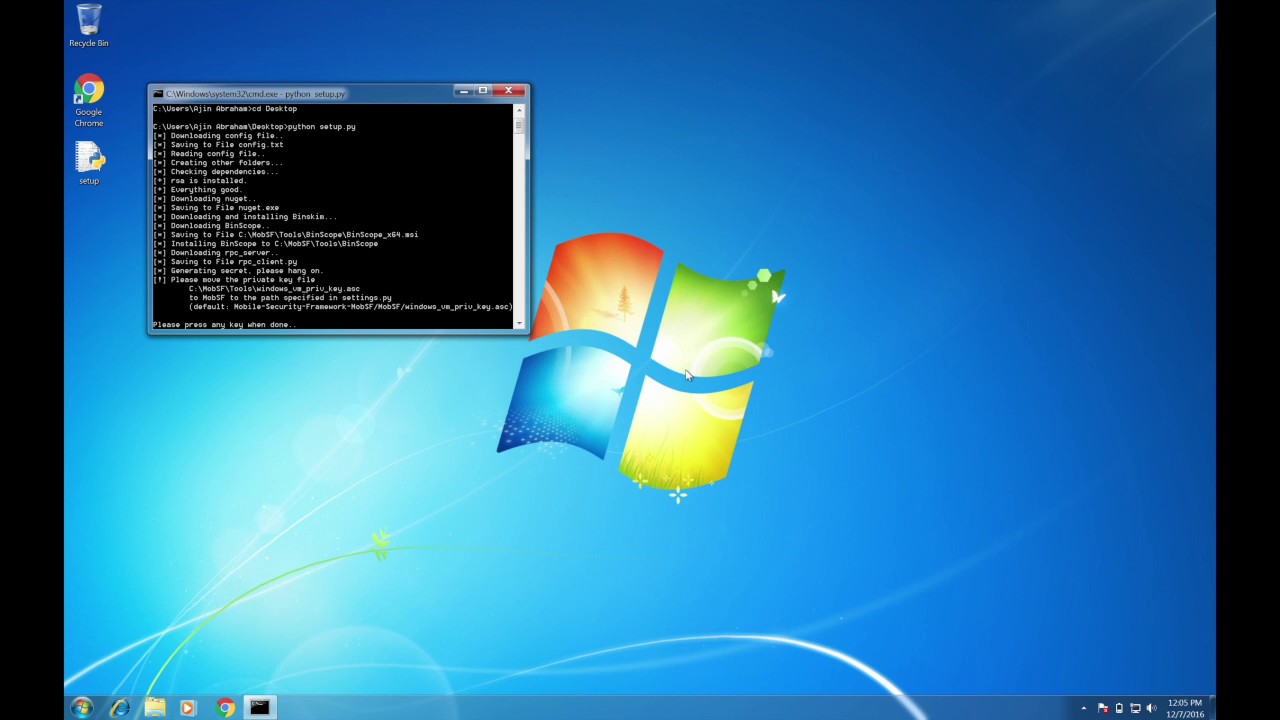Click 'Saving to File nuget.exe' line

coord(216,208)
